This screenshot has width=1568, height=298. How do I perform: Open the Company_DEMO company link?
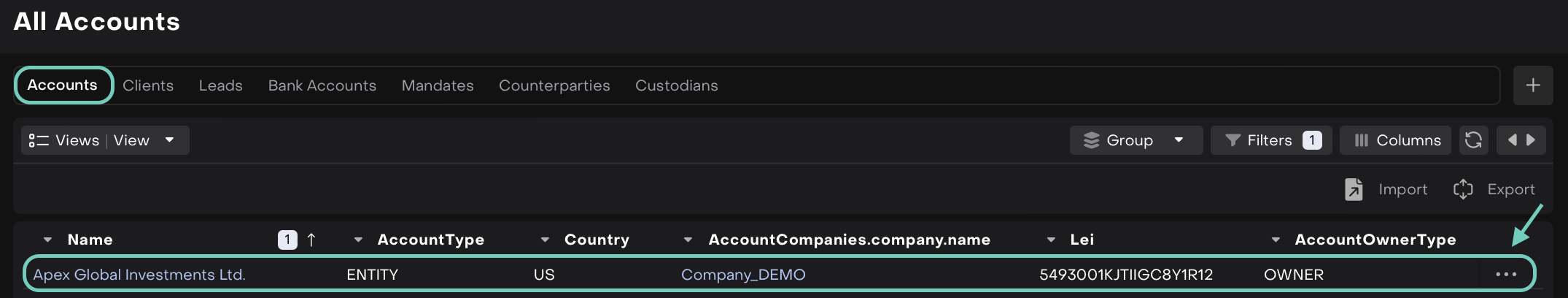742,275
